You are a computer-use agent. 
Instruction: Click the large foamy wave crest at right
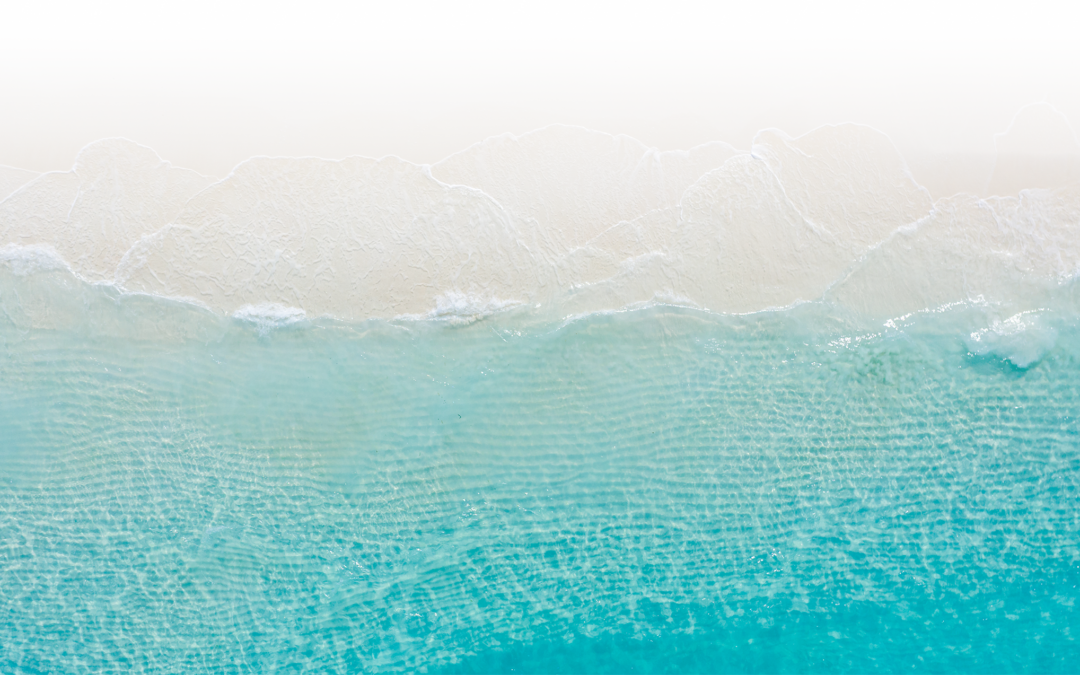tap(1012, 338)
